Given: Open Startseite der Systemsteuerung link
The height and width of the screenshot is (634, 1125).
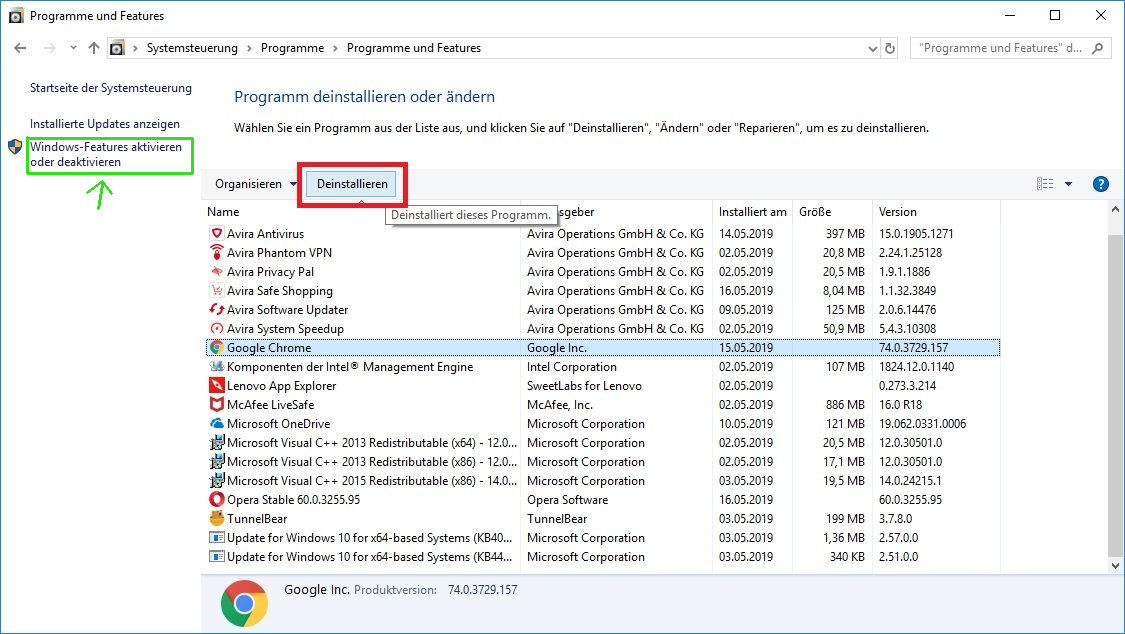Looking at the screenshot, I should (x=110, y=88).
